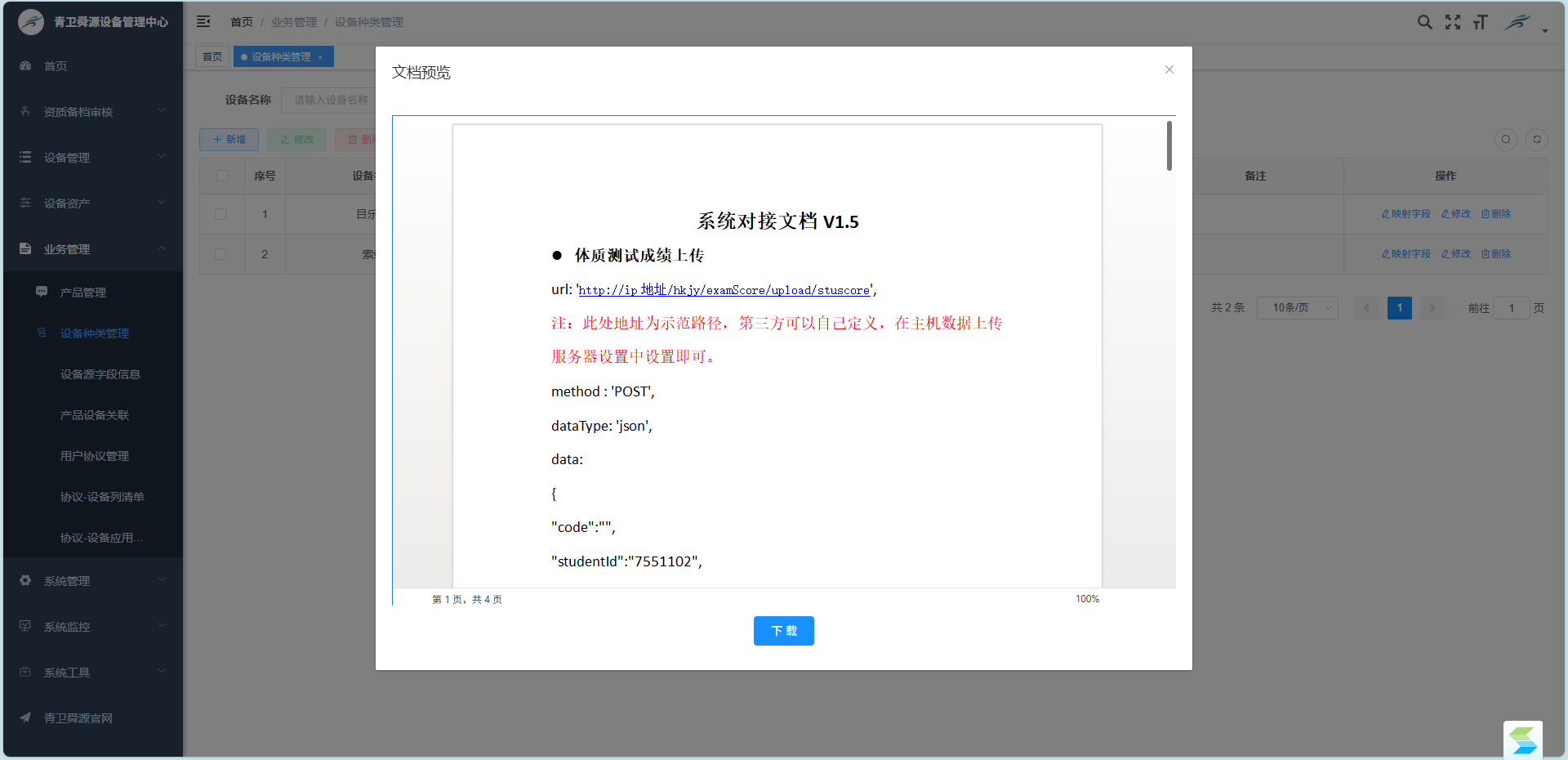This screenshot has height=760, width=1568.
Task: Select the checkbox for row 1
Action: coord(220,214)
